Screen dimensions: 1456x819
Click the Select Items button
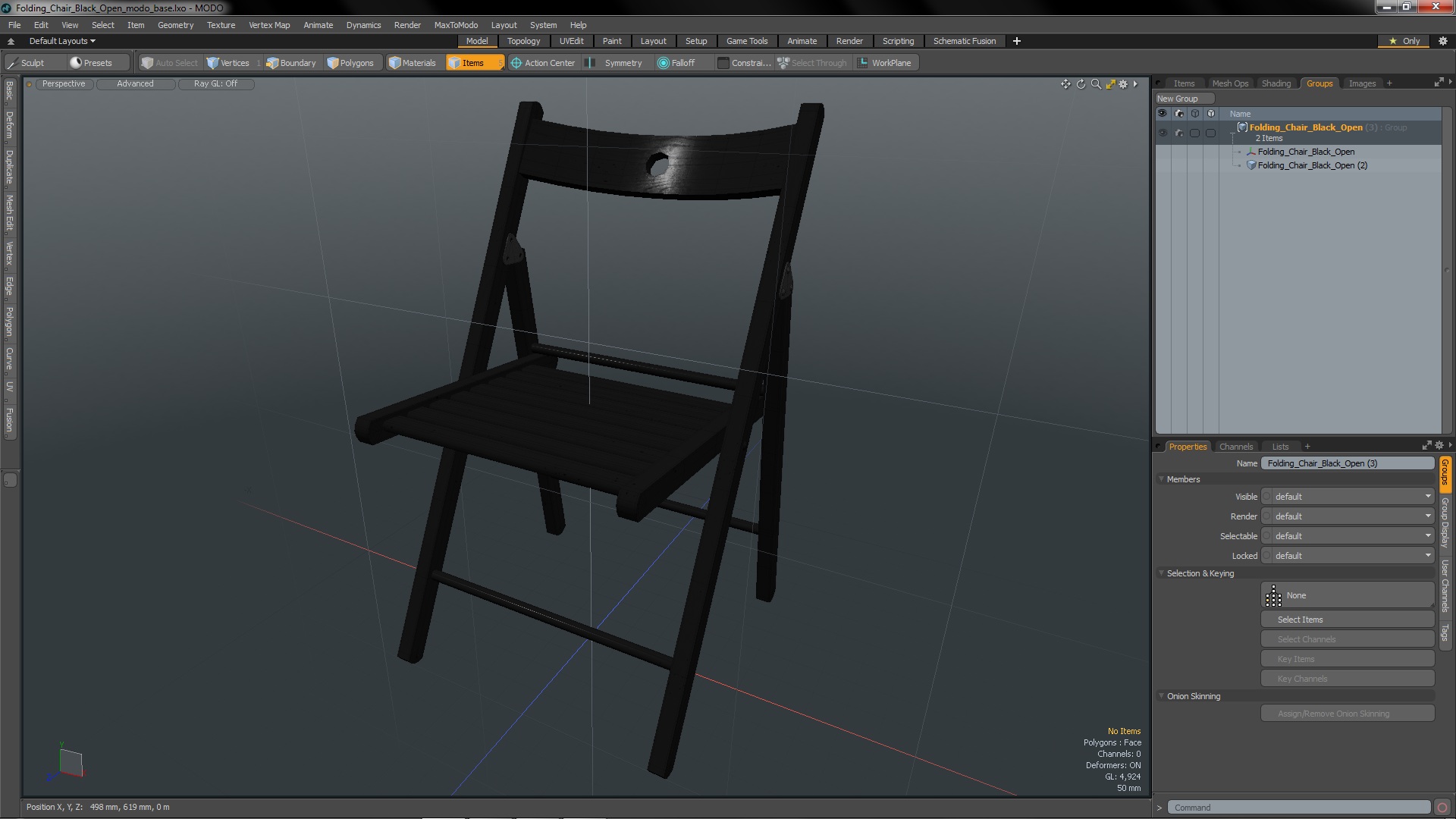click(x=1347, y=620)
